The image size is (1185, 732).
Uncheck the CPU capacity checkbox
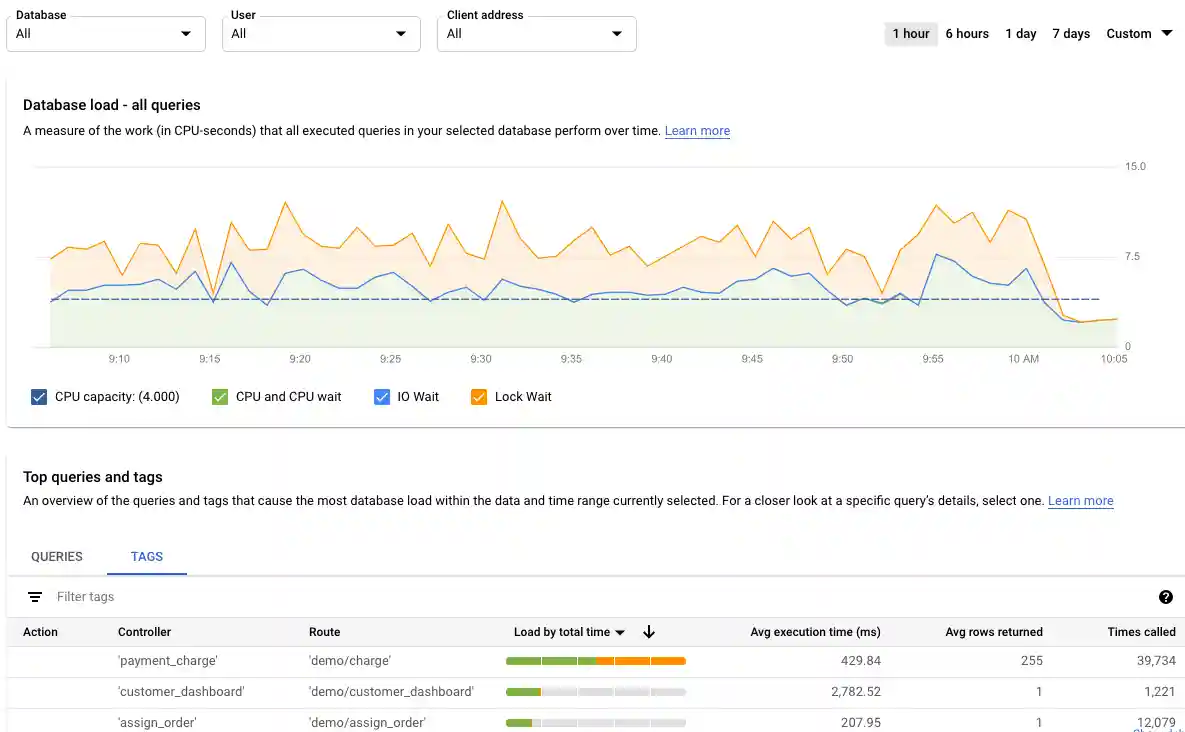39,396
